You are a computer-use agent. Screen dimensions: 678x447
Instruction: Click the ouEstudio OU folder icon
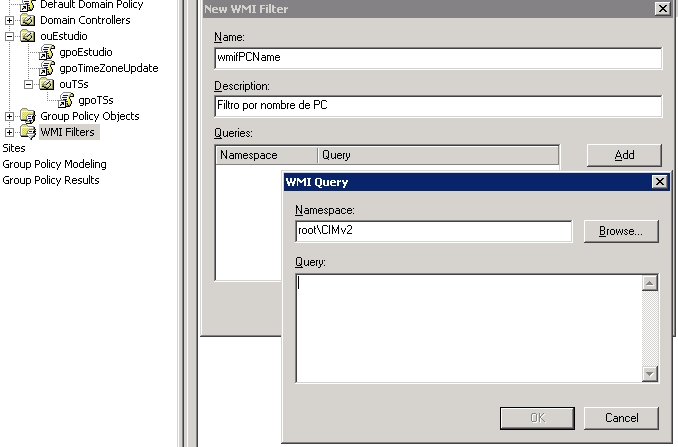[28, 36]
